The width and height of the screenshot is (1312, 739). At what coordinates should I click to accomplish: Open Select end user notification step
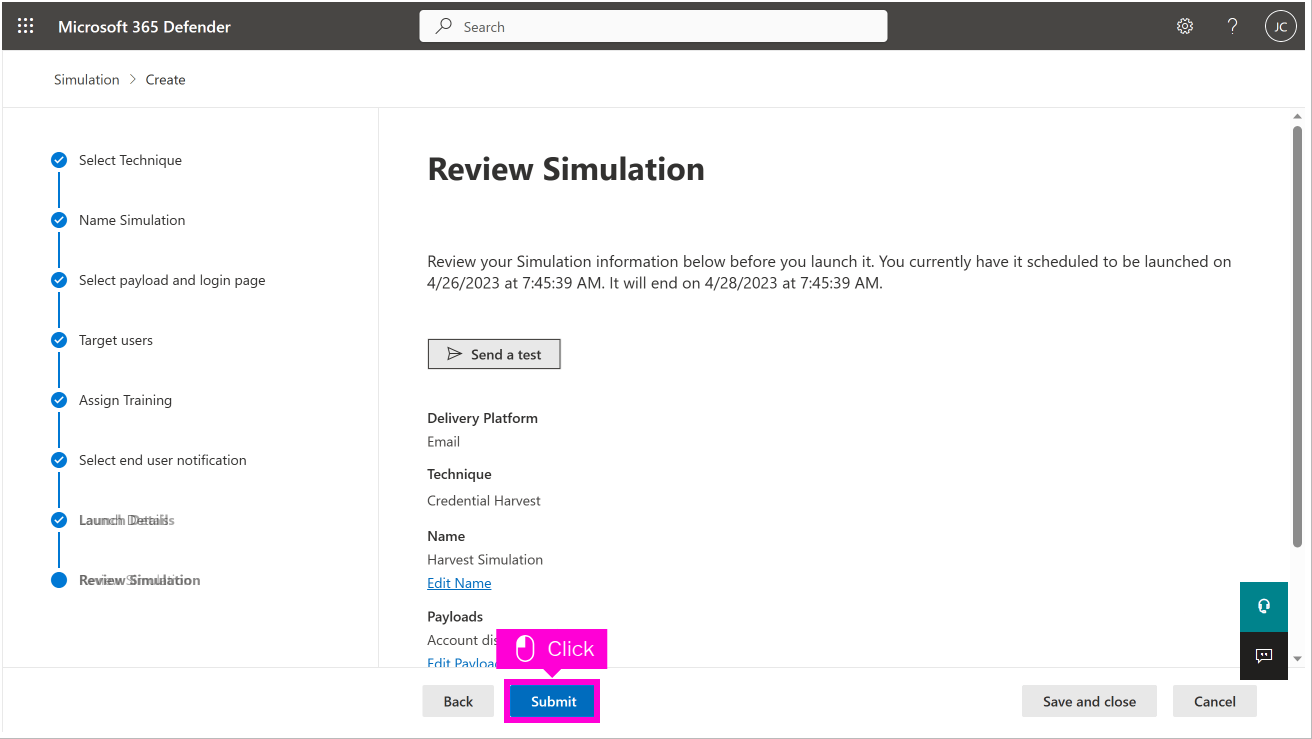(x=162, y=460)
